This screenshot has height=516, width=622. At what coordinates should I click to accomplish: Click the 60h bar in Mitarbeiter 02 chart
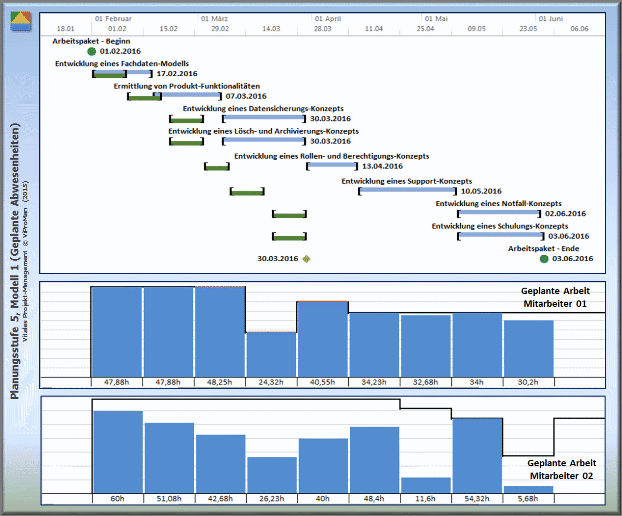[x=117, y=451]
